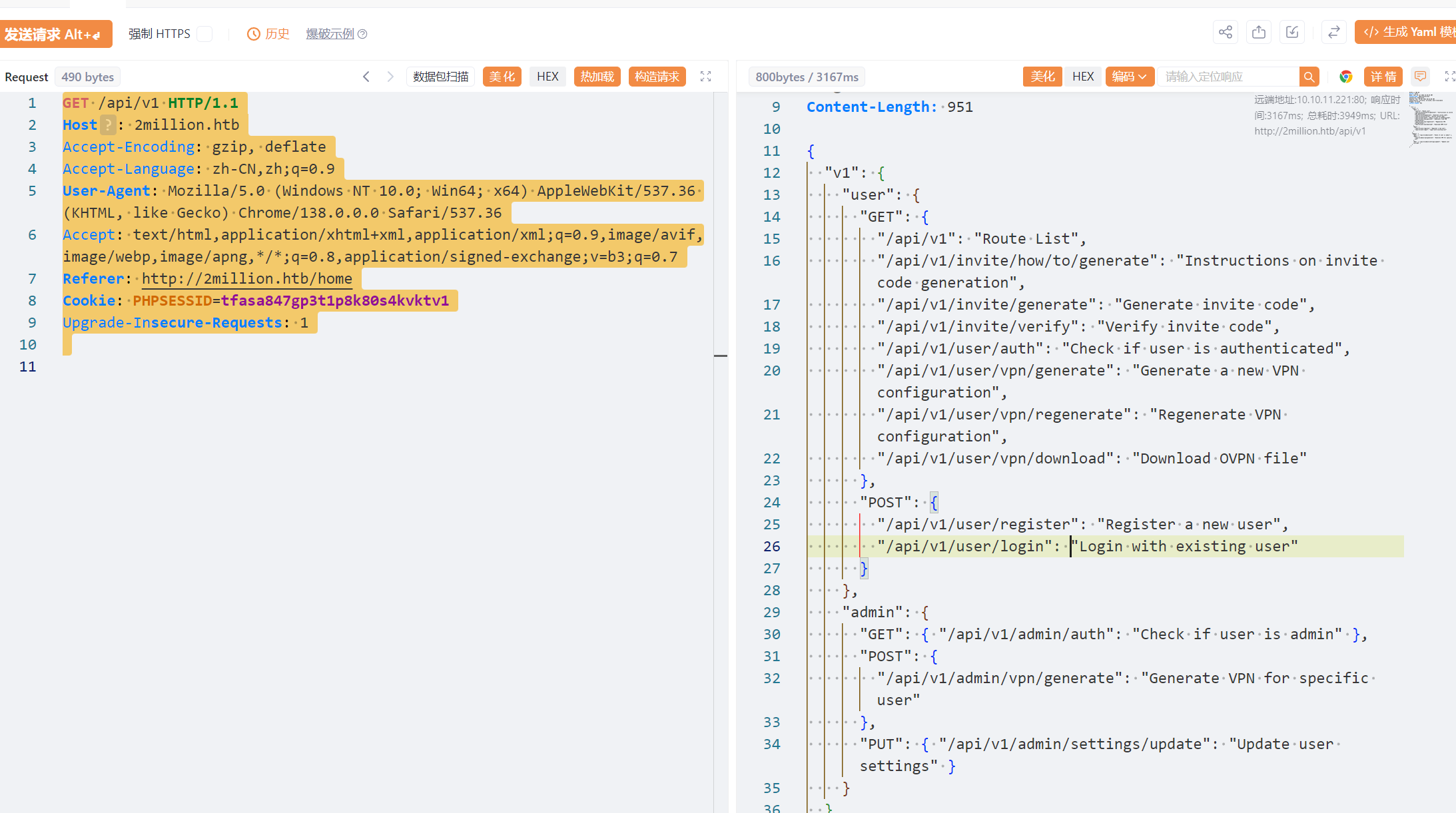Viewport: 1456px width, 813px height.
Task: Click the 发送请求 send request button
Action: 55,34
